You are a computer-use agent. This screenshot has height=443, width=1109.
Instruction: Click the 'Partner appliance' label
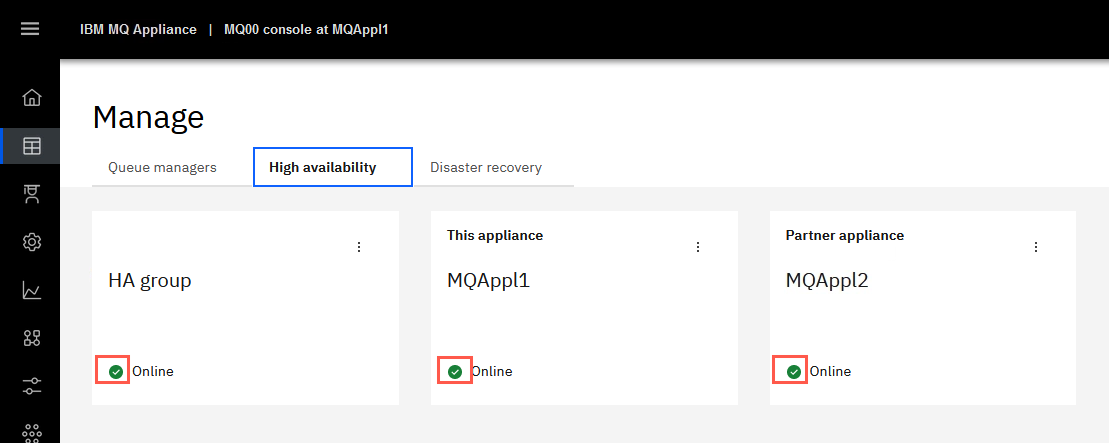(x=845, y=236)
